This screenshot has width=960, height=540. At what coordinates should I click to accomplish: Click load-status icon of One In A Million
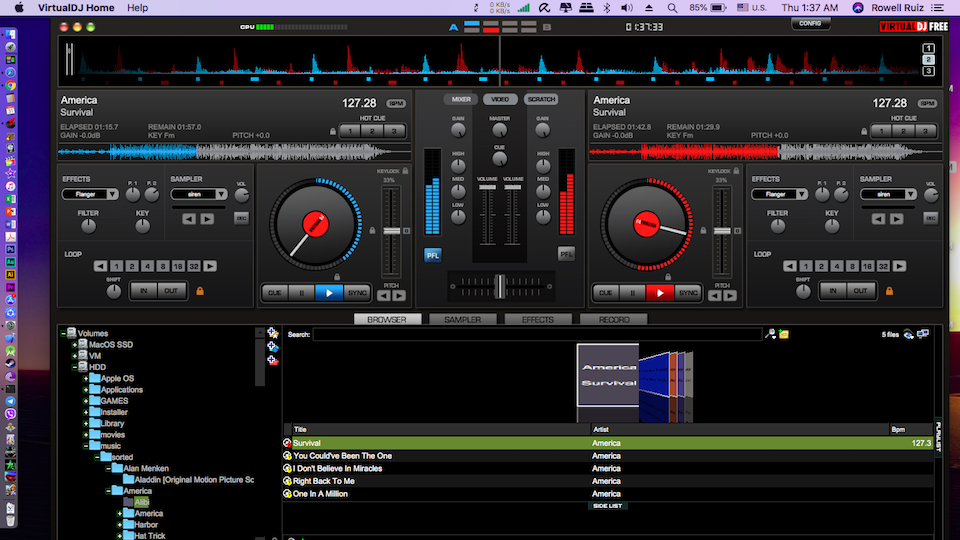tap(287, 493)
